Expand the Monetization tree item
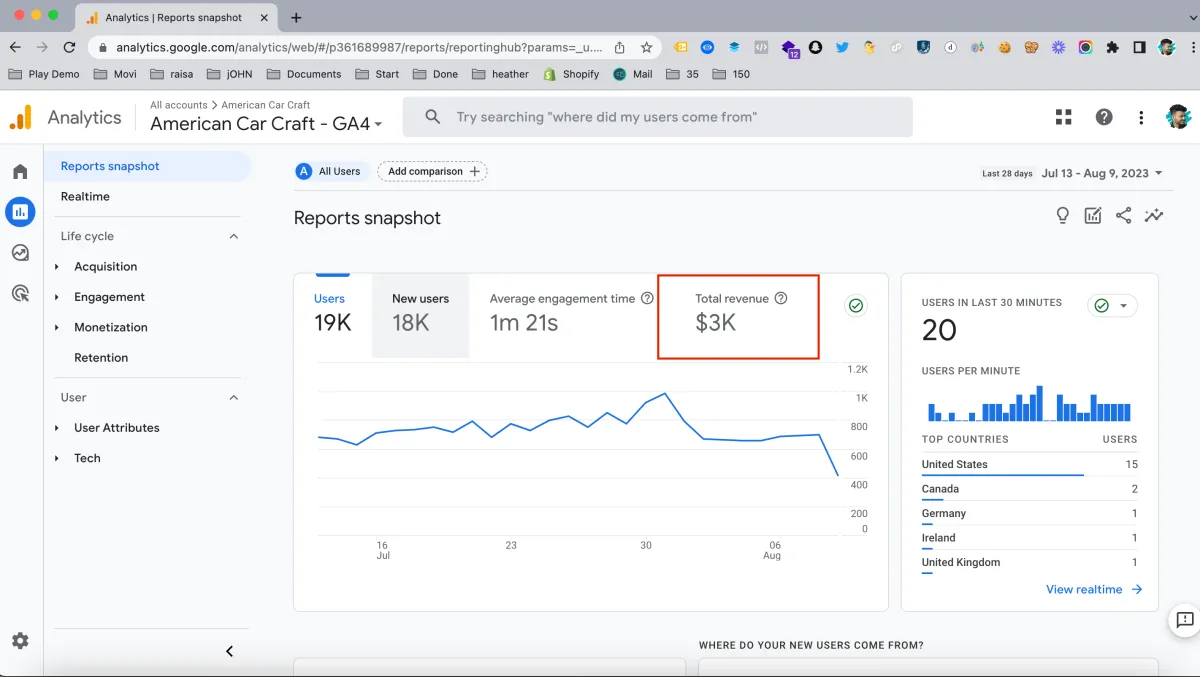Image resolution: width=1200 pixels, height=677 pixels. (57, 327)
